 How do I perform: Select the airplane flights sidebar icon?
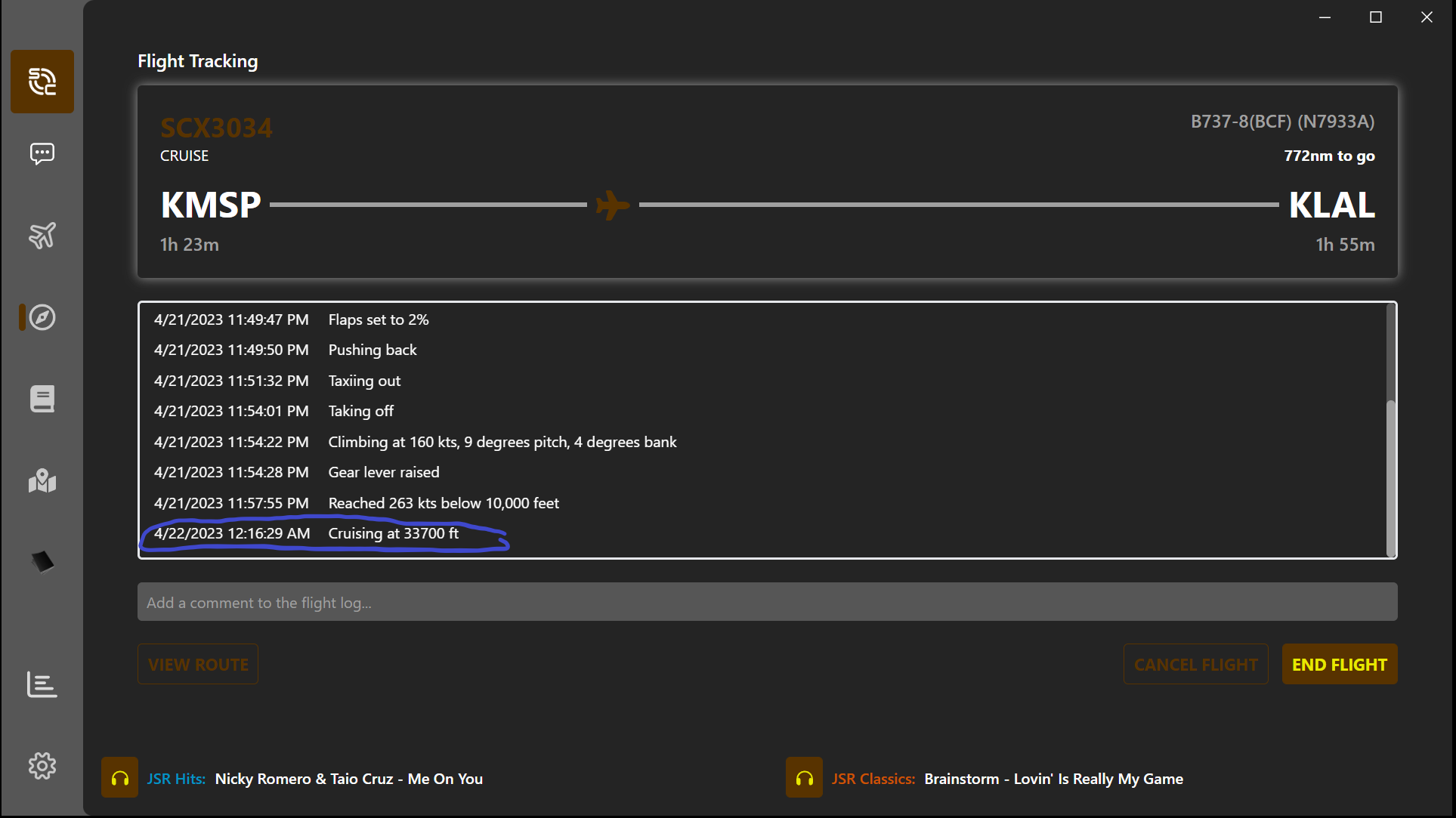[42, 236]
